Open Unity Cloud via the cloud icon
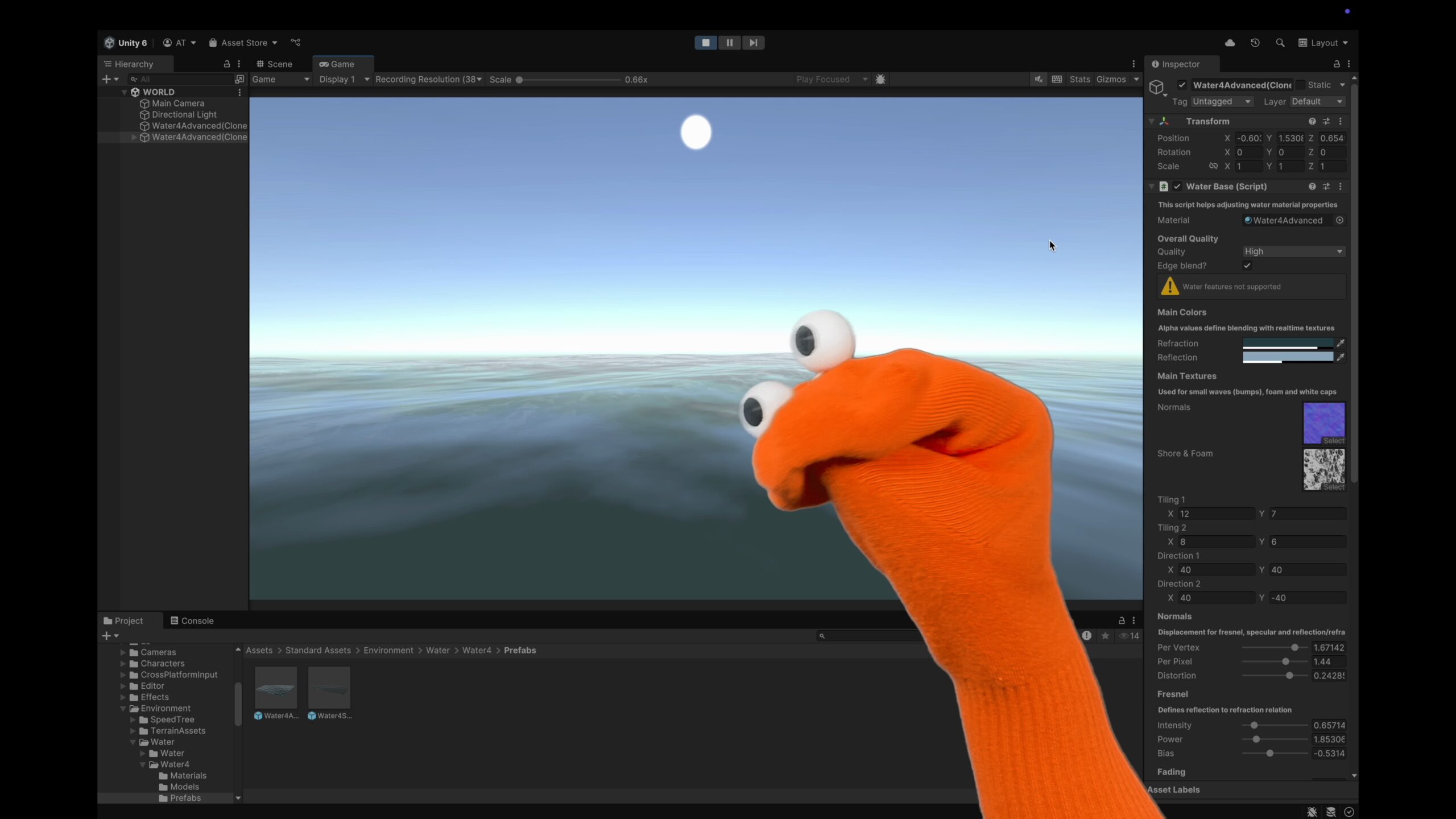This screenshot has width=1456, height=819. point(1230,43)
